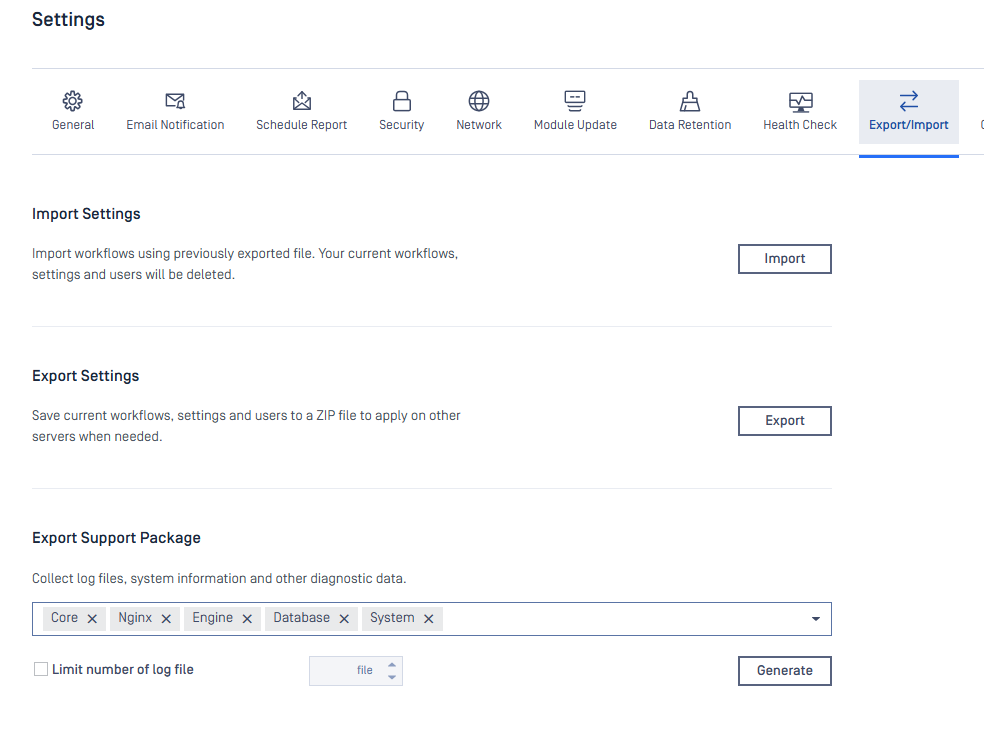Expand the support package components dropdown

point(816,619)
